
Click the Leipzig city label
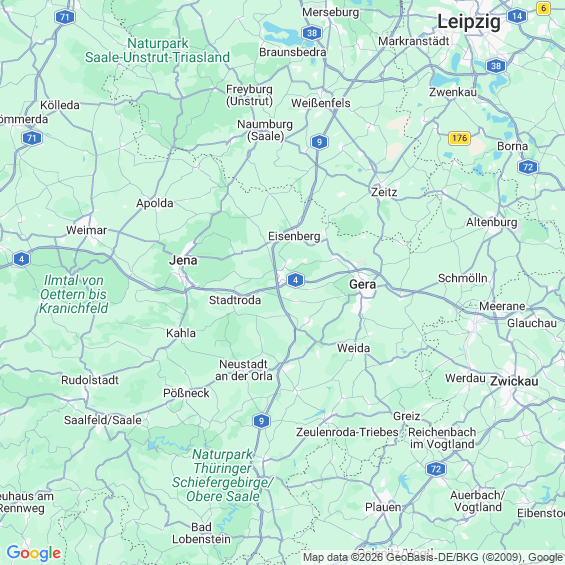[x=469, y=22]
